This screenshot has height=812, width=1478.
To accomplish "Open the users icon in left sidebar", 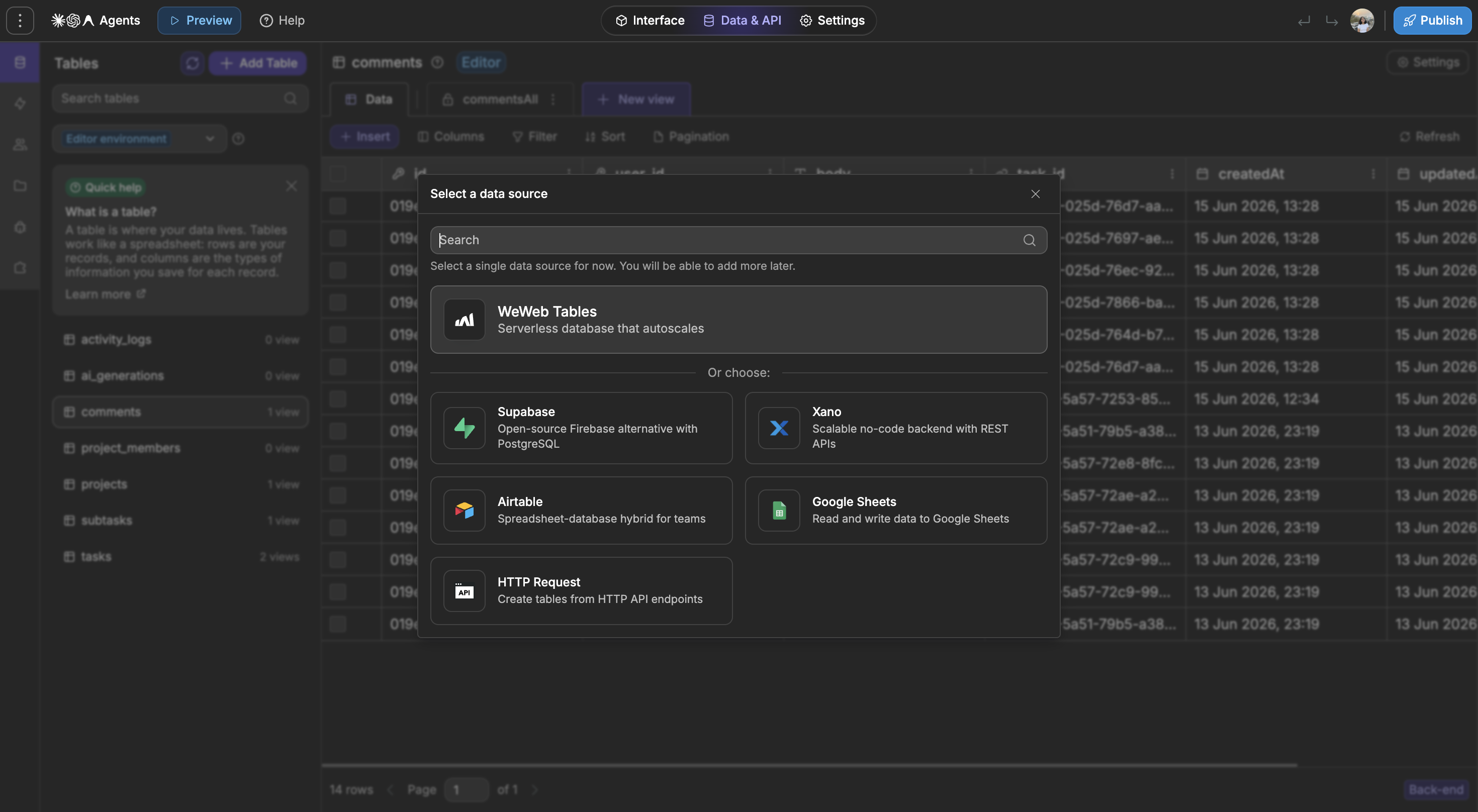I will pos(20,145).
